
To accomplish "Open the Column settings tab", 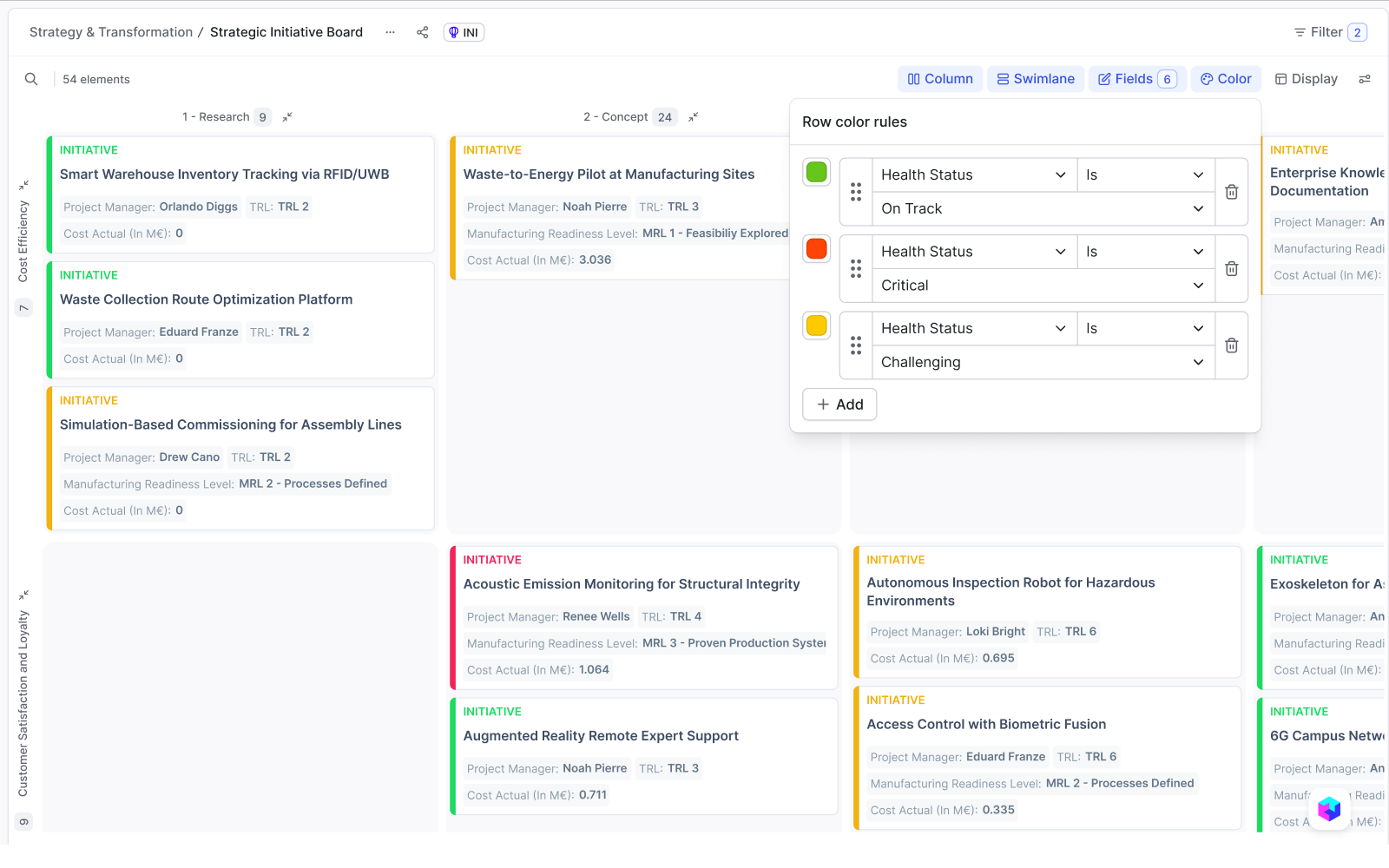I will coord(940,79).
